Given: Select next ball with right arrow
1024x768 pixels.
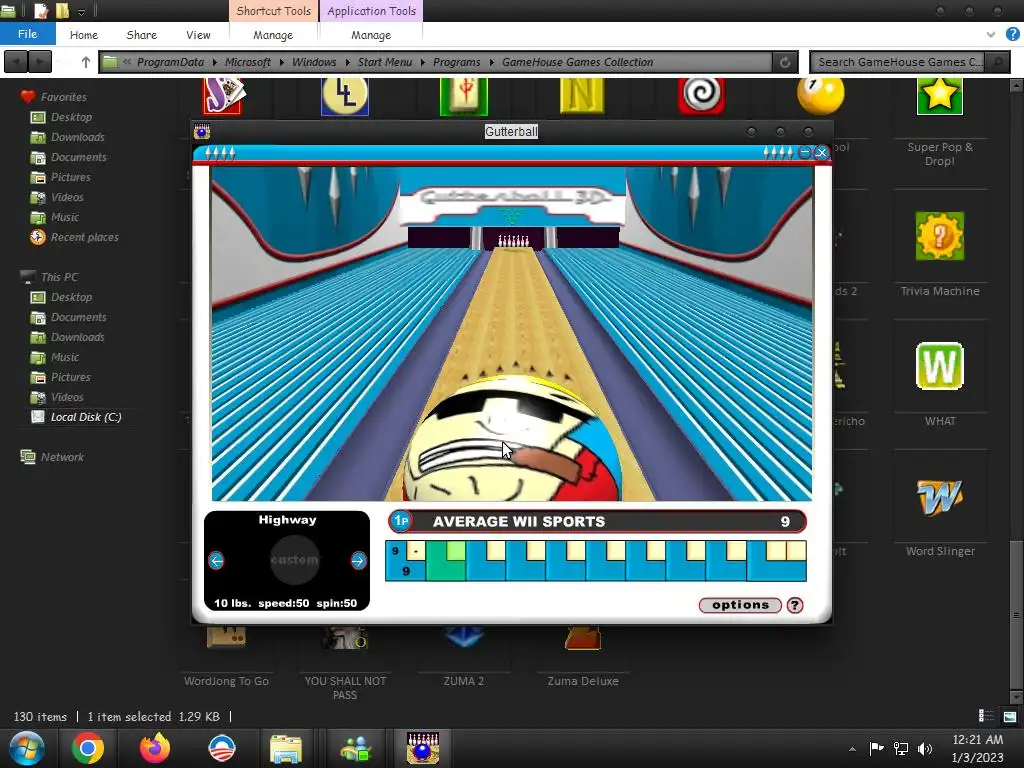Looking at the screenshot, I should (358, 560).
